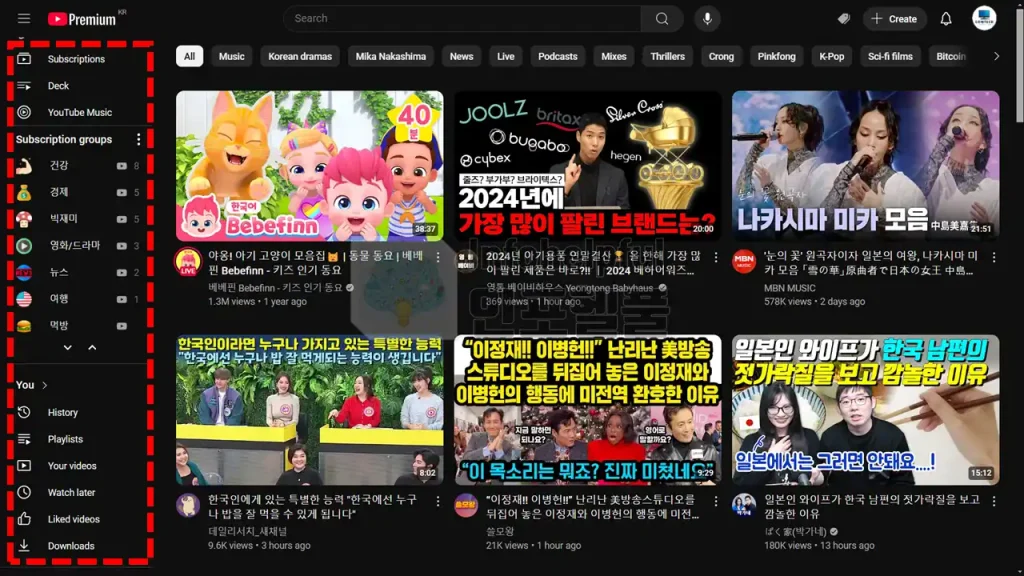Select the Korean dramas filter chip
The image size is (1024, 576).
click(300, 56)
